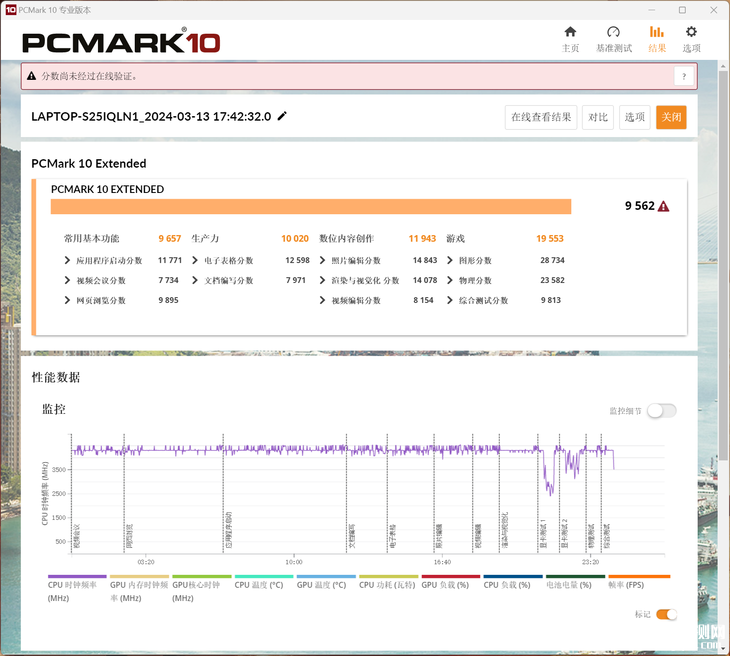Click the overall score 9 562
Image resolution: width=730 pixels, height=656 pixels.
click(640, 206)
